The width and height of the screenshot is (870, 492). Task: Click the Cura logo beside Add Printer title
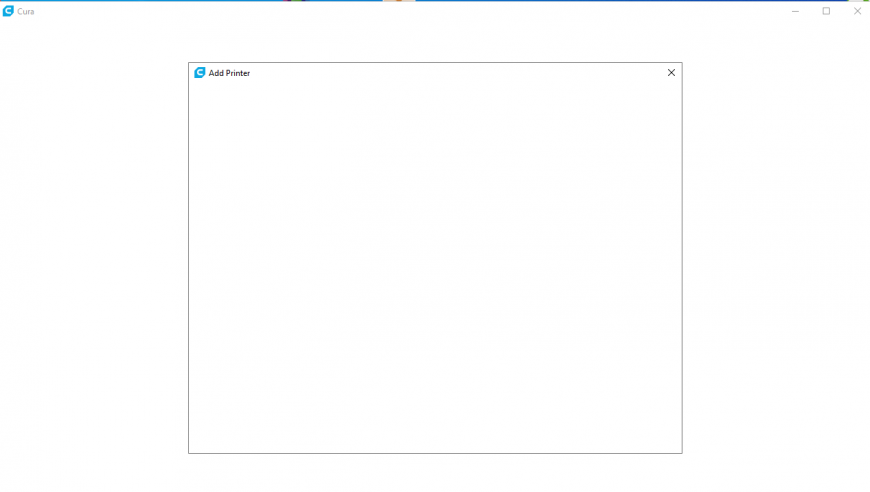click(x=199, y=73)
